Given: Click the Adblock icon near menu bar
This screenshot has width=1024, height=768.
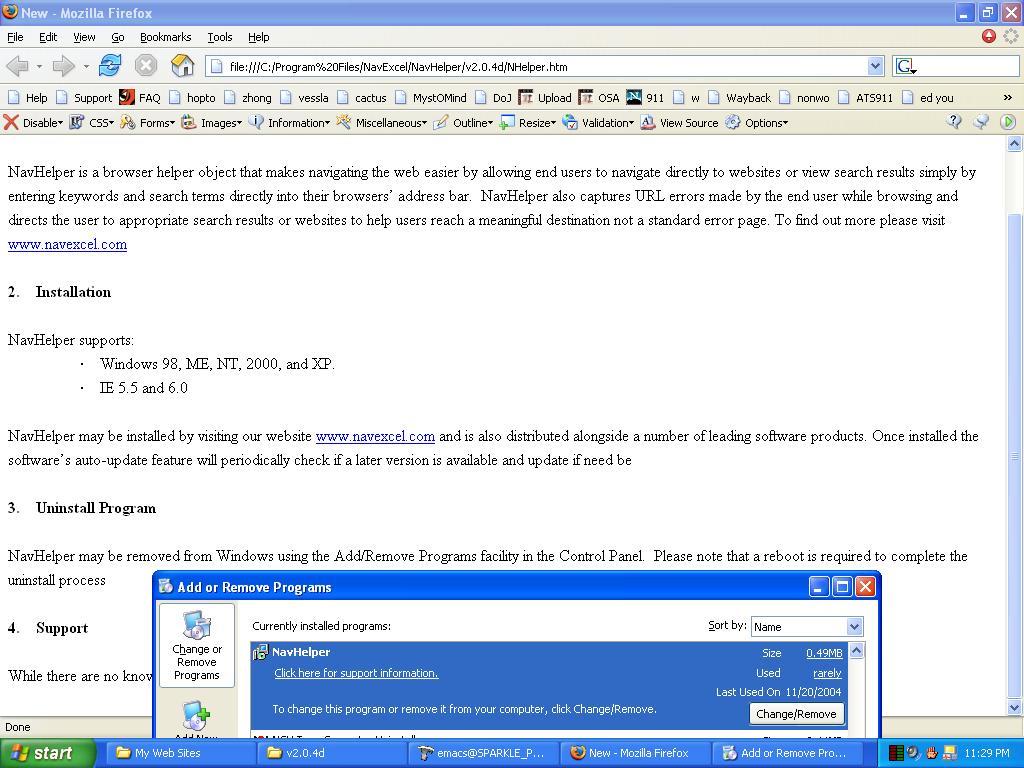Looking at the screenshot, I should click(988, 37).
